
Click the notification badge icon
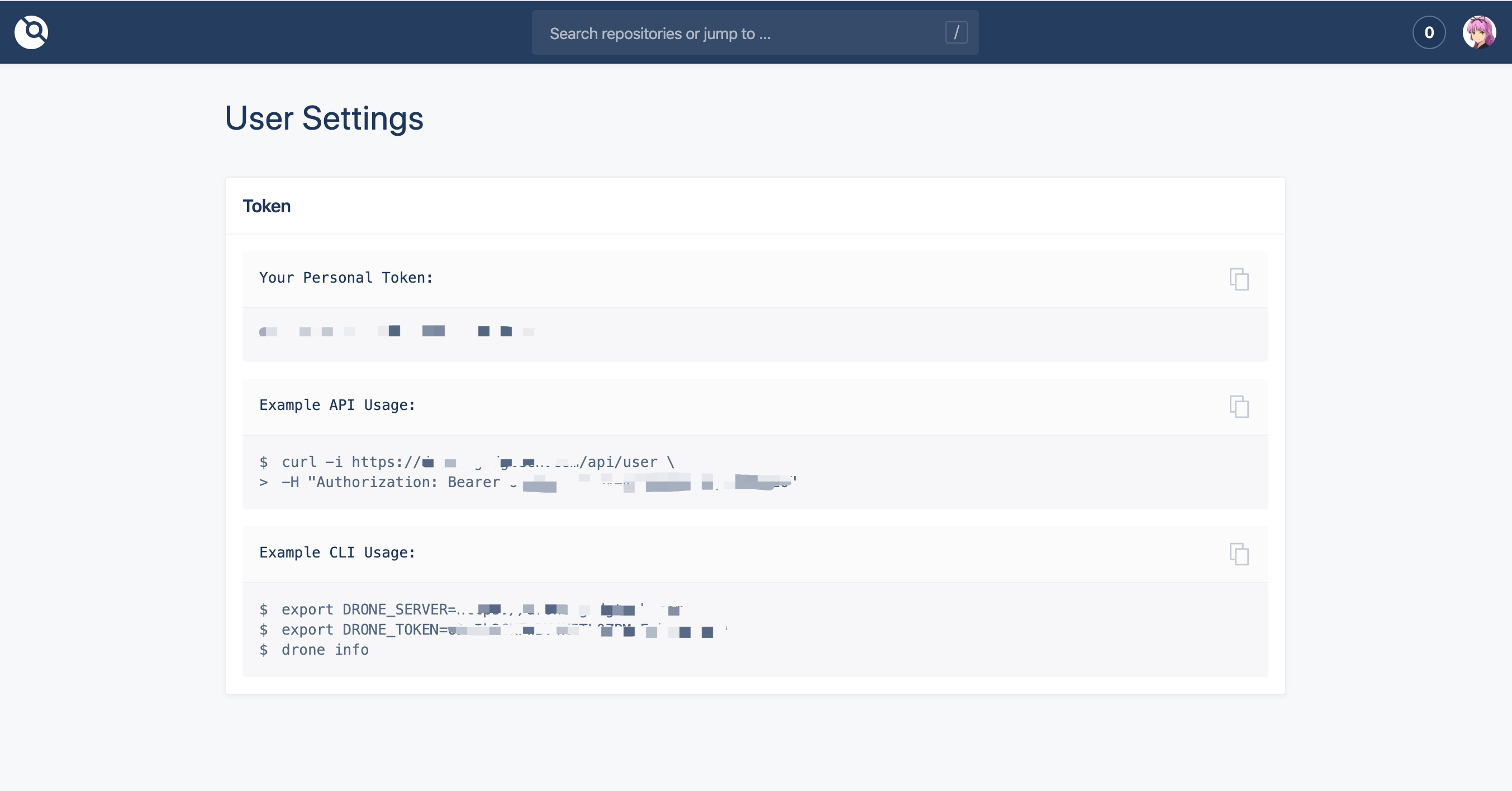point(1428,32)
